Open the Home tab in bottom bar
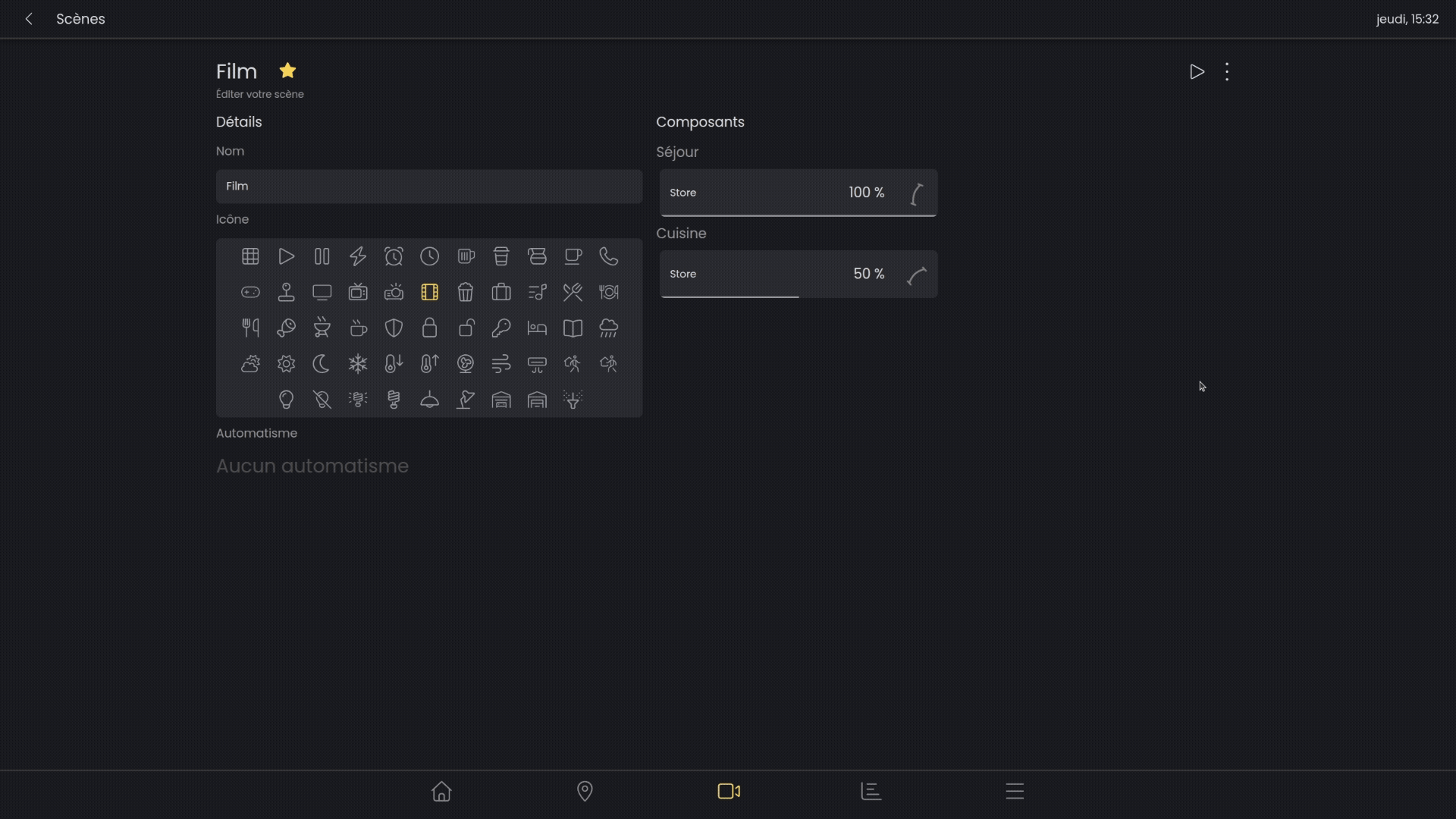The height and width of the screenshot is (819, 1456). 441,791
